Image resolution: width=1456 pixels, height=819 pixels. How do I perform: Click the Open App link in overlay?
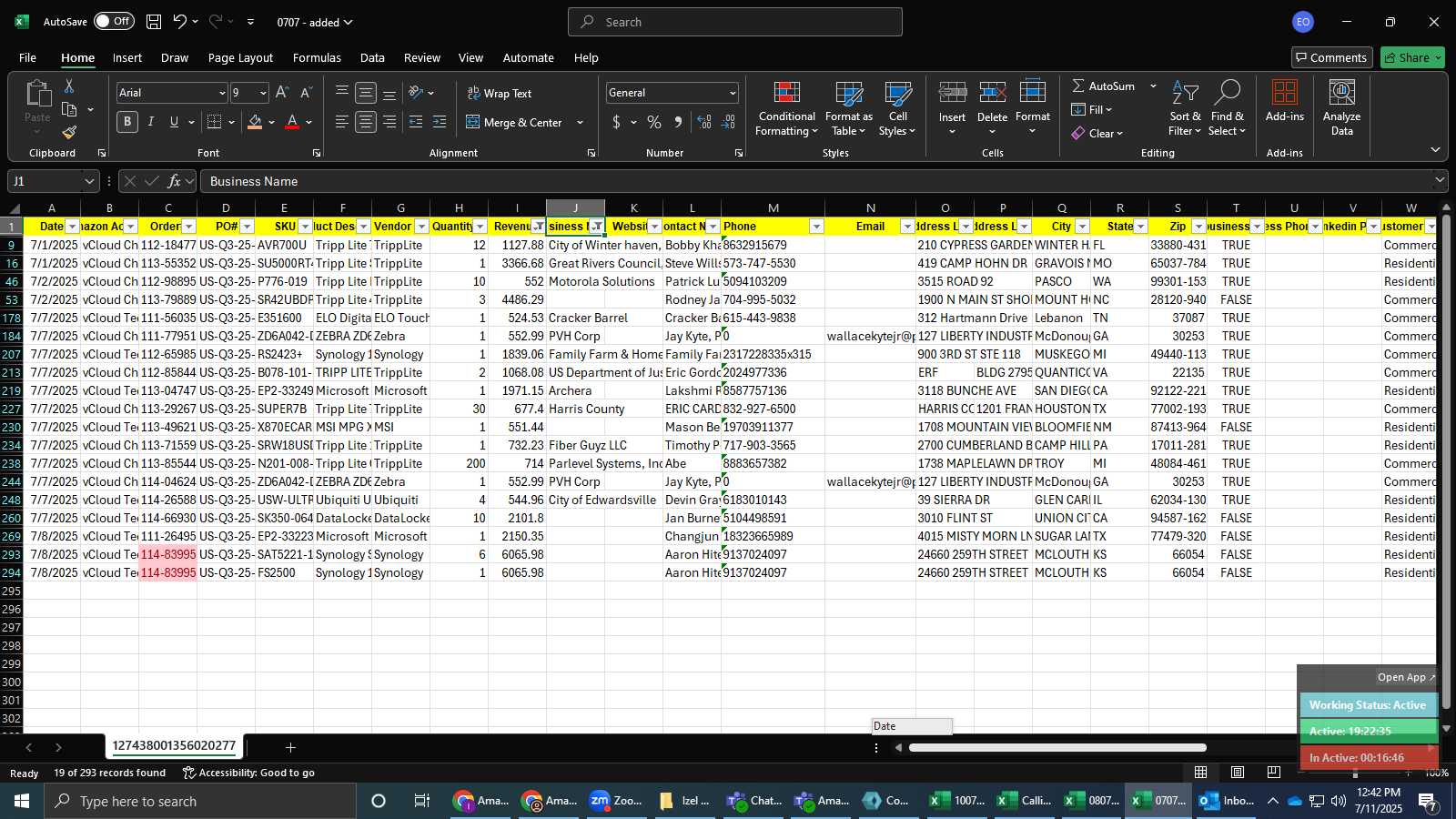pos(1406,677)
